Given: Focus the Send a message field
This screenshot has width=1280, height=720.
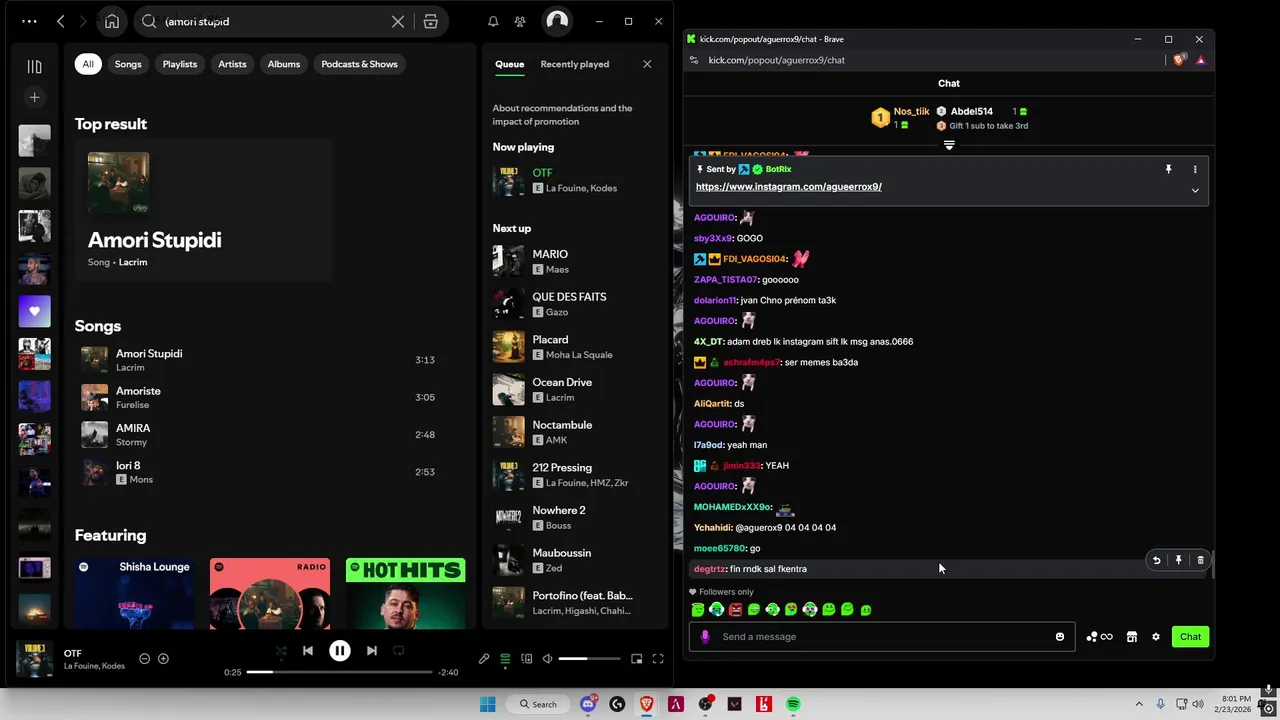Looking at the screenshot, I should pos(882,637).
